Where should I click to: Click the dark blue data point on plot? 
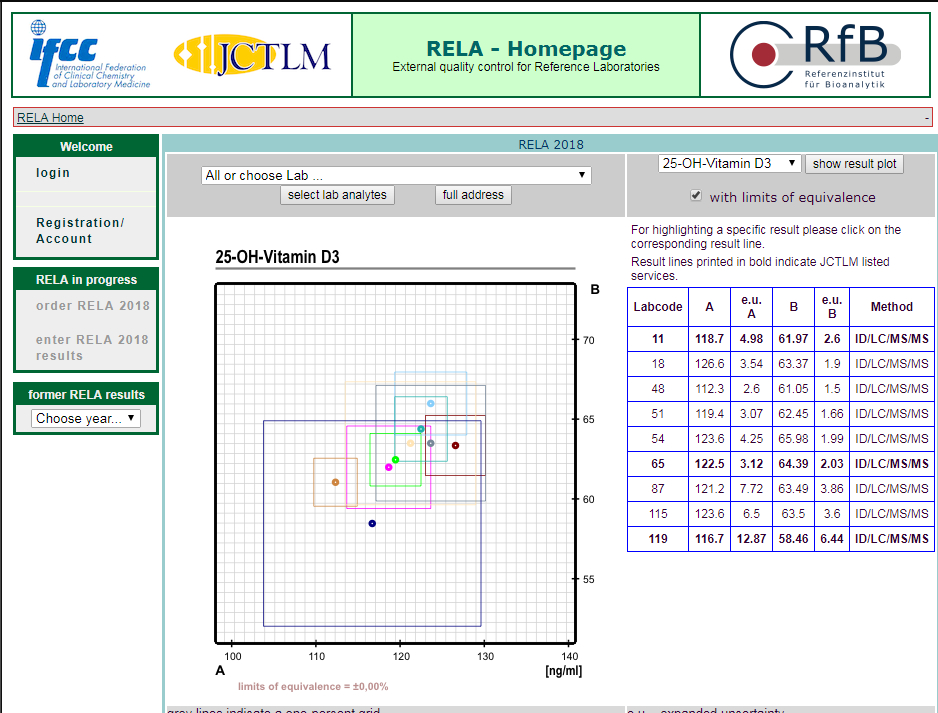pyautogui.click(x=372, y=523)
